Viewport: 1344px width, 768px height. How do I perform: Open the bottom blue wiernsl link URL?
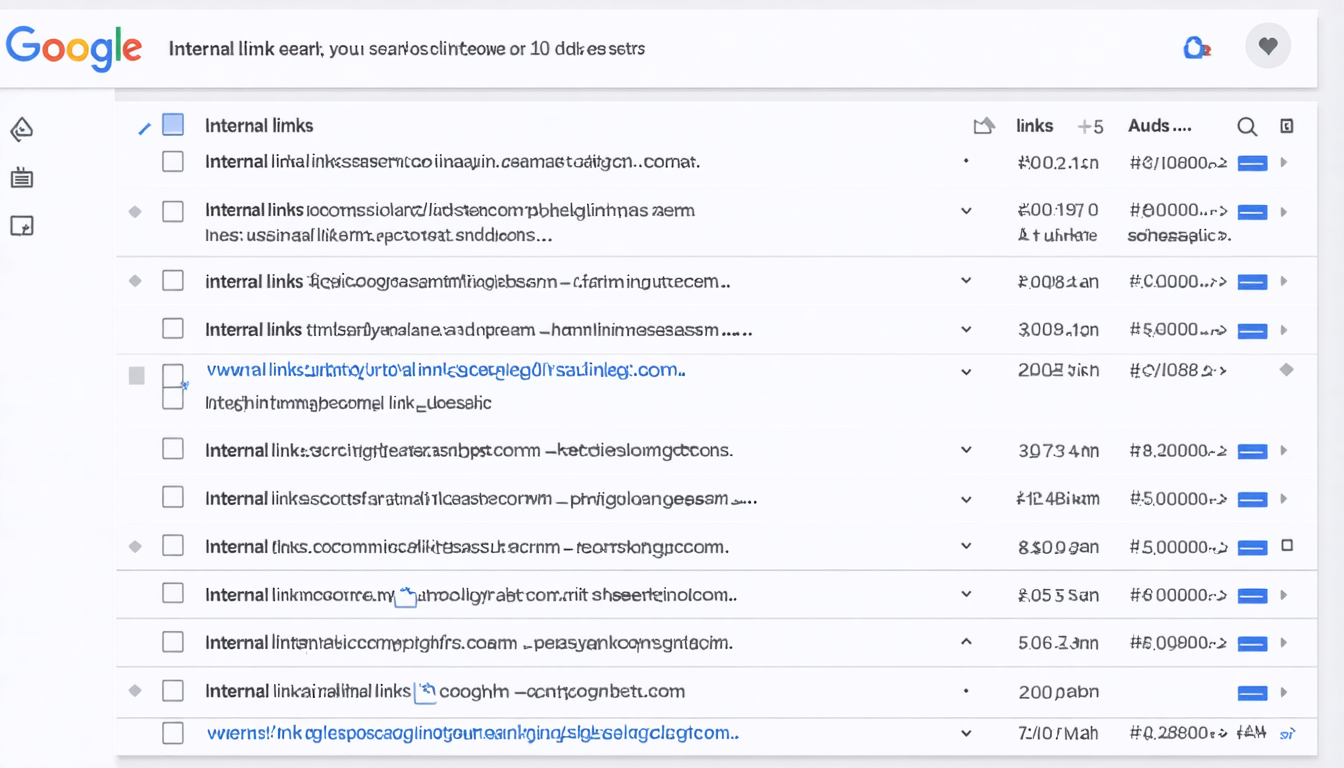(473, 733)
